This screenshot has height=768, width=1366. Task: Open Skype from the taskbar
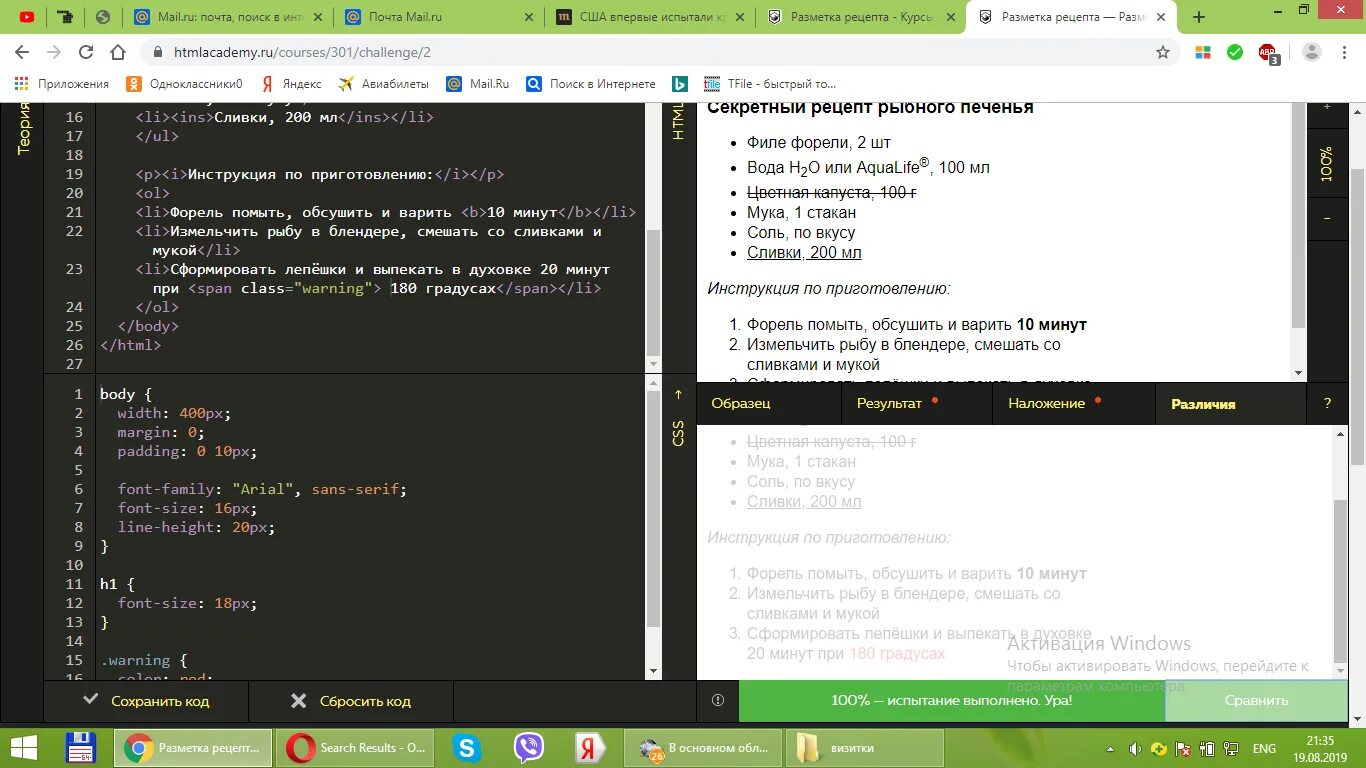(466, 748)
